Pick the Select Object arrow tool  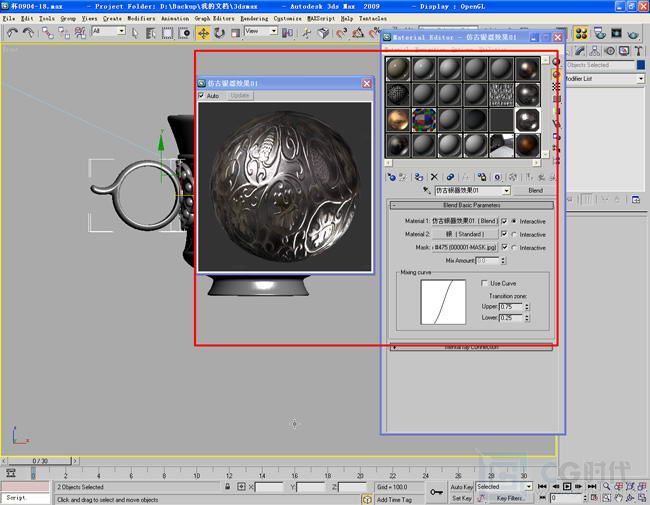tap(134, 33)
